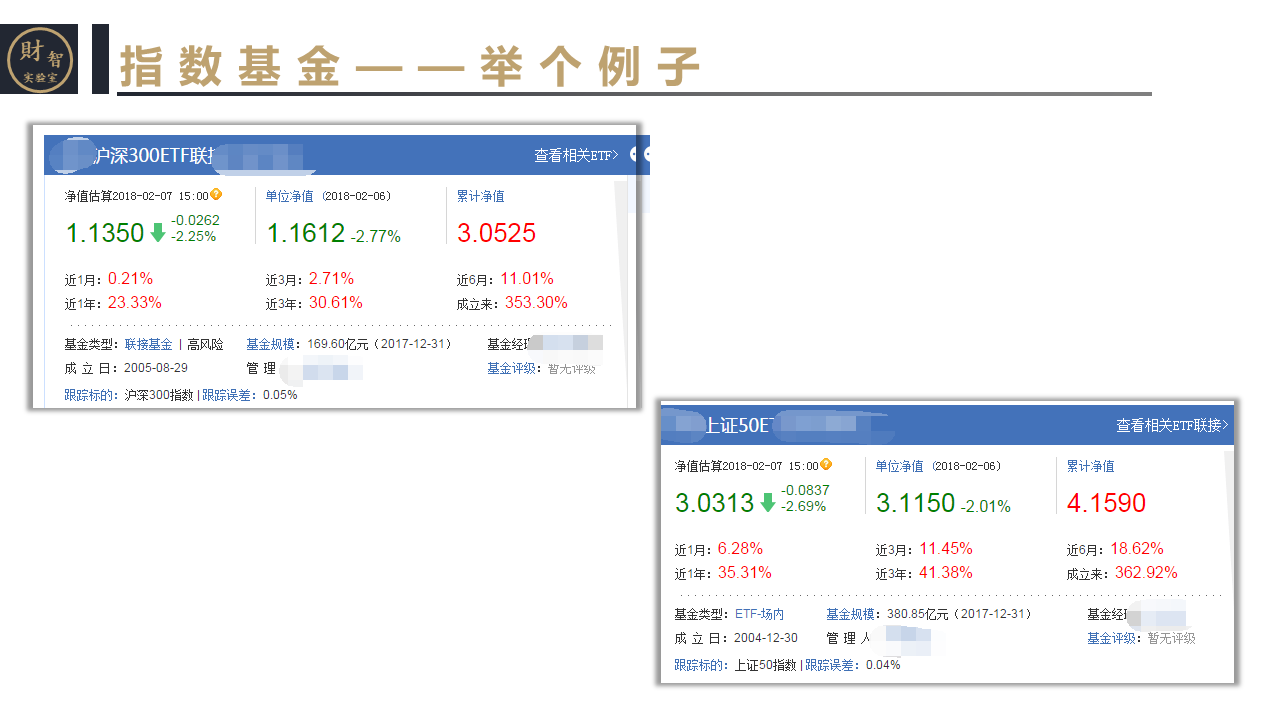Image resolution: width=1280 pixels, height=720 pixels.
Task: Open the ETF-场内 fund type link
Action: pos(759,614)
